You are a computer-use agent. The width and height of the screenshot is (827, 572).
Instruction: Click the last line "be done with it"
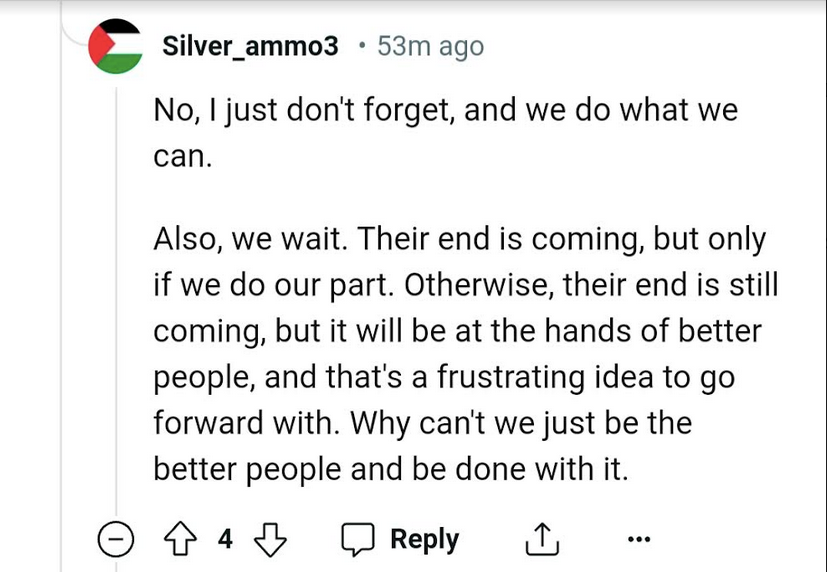pos(391,469)
